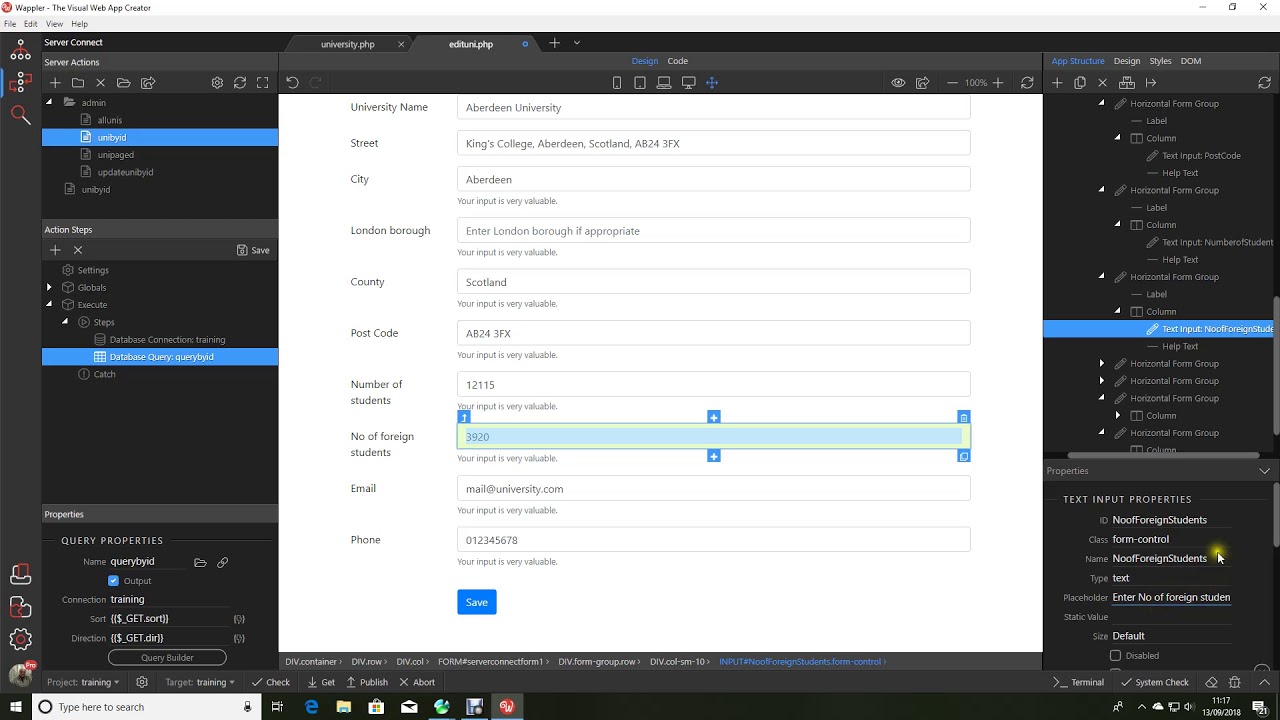
Task: Open Microsoft Edge from taskbar
Action: [x=311, y=707]
